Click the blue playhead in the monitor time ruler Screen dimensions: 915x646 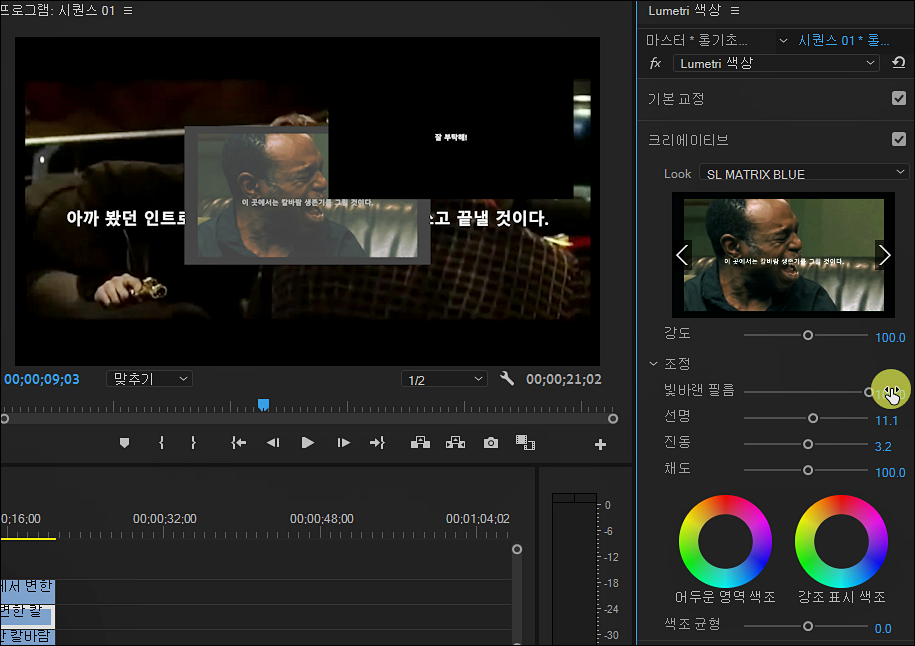263,404
